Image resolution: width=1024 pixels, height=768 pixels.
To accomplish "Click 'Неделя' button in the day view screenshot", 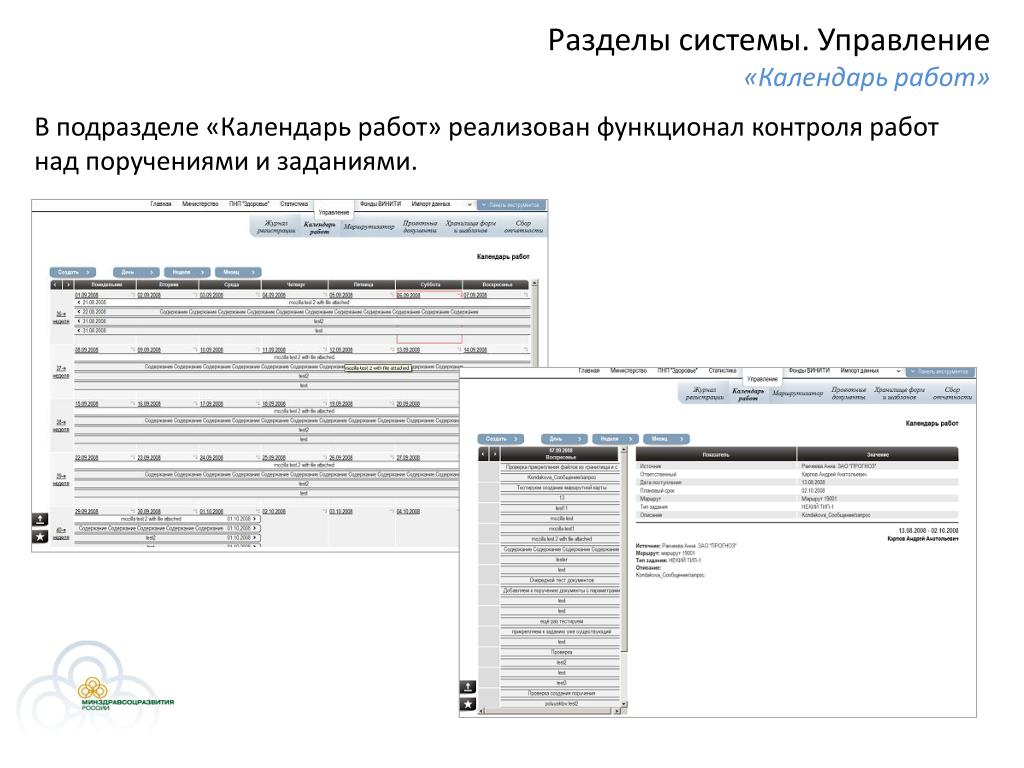I will coord(615,439).
